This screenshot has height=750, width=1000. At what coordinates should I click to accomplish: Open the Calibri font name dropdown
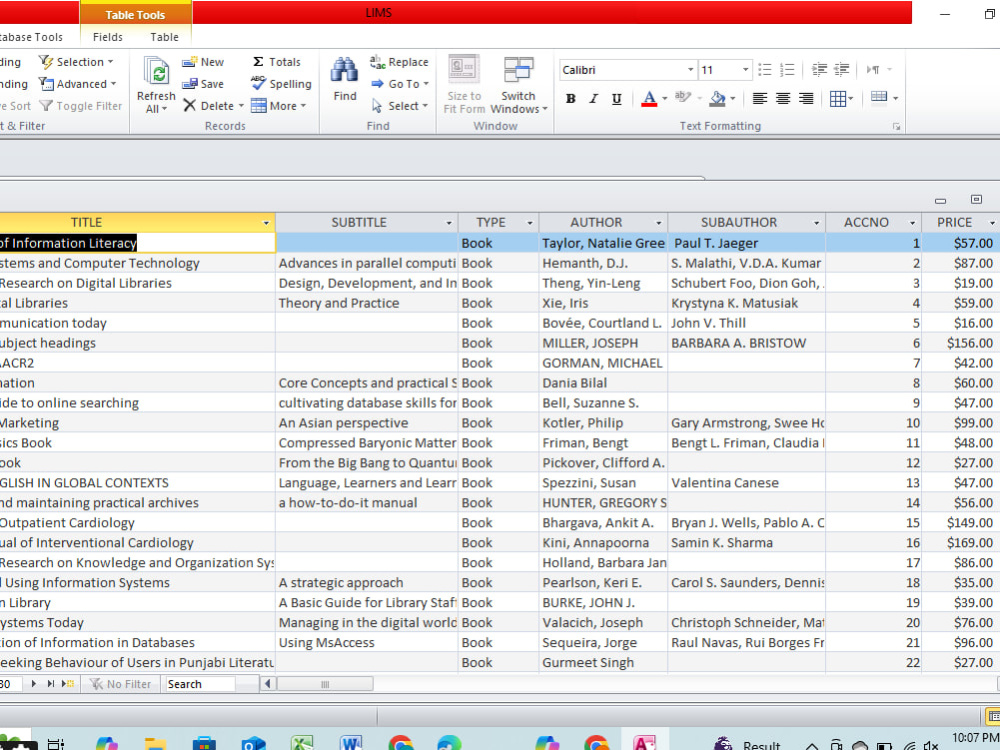tap(690, 70)
